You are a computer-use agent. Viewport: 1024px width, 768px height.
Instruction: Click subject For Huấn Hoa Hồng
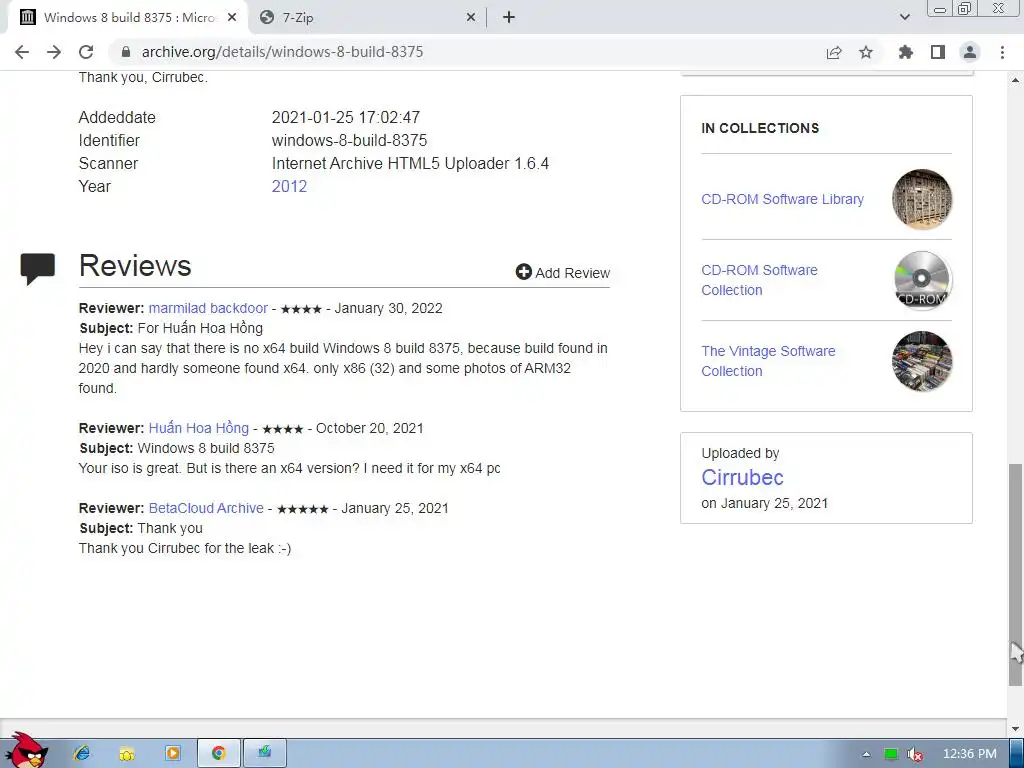200,328
